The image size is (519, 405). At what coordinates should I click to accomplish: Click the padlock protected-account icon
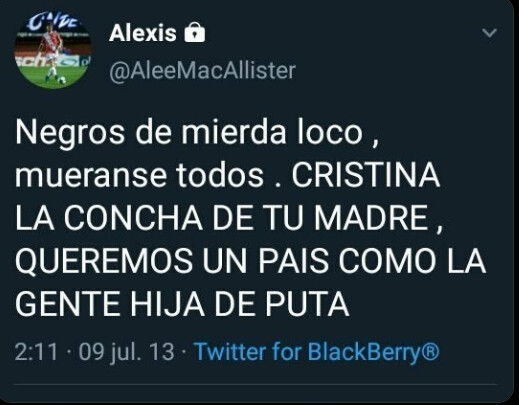tap(195, 32)
